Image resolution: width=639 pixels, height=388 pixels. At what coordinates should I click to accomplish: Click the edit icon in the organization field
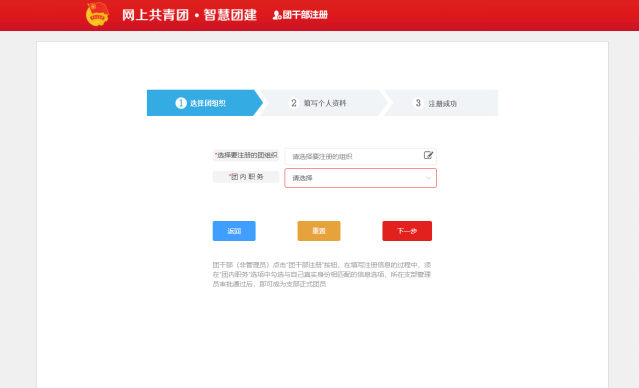428,155
